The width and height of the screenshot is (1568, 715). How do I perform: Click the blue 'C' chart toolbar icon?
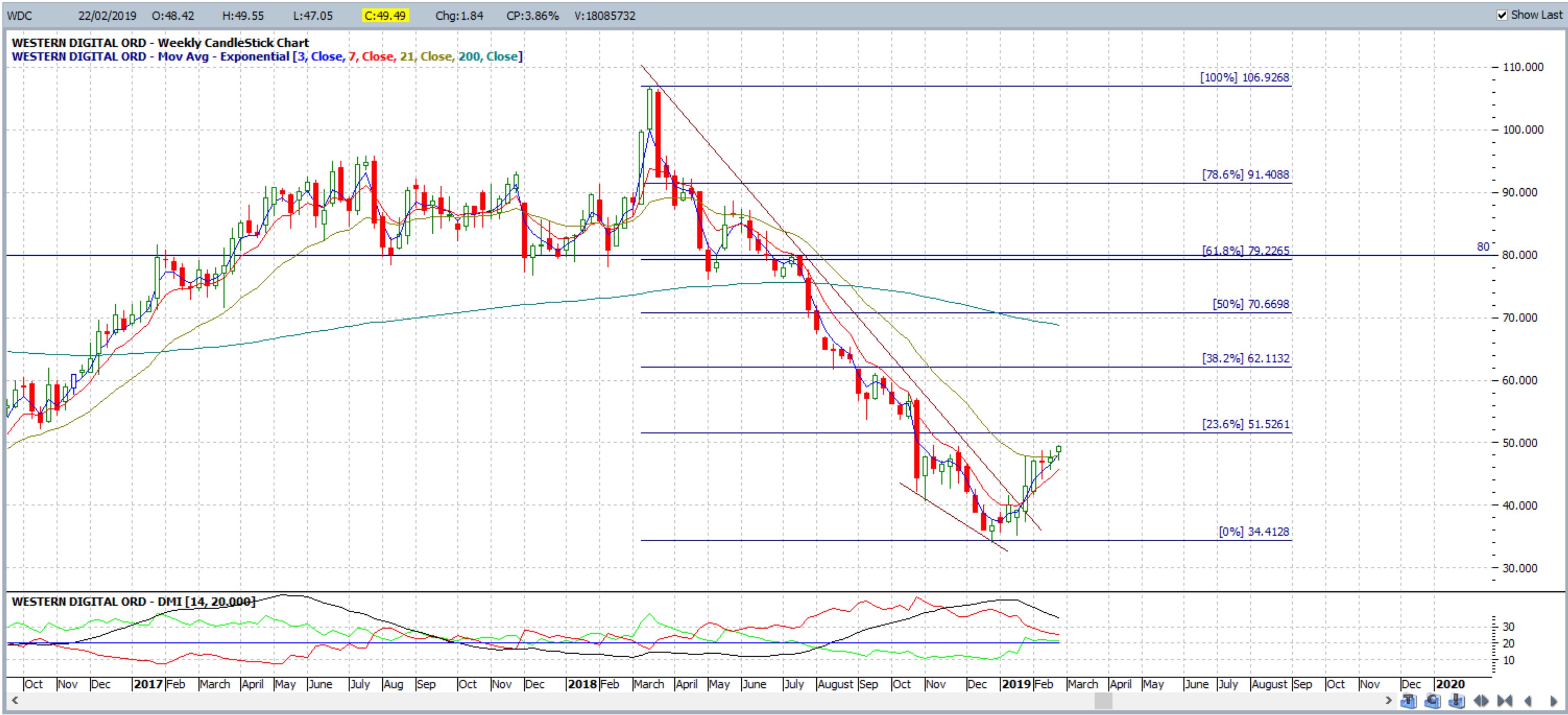coord(1433,701)
